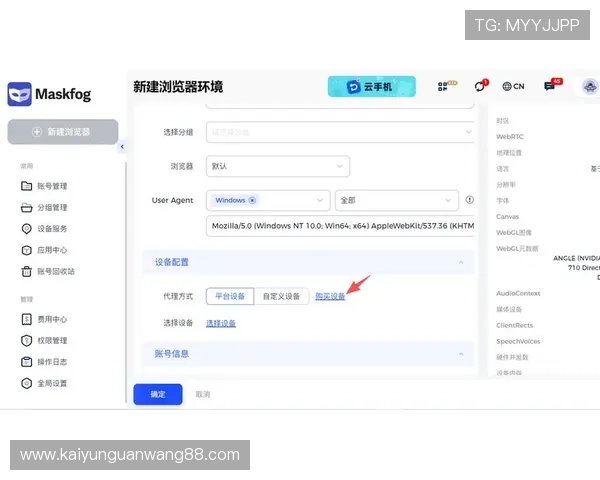
Task: Confirm with the 确定 button
Action: 158,394
